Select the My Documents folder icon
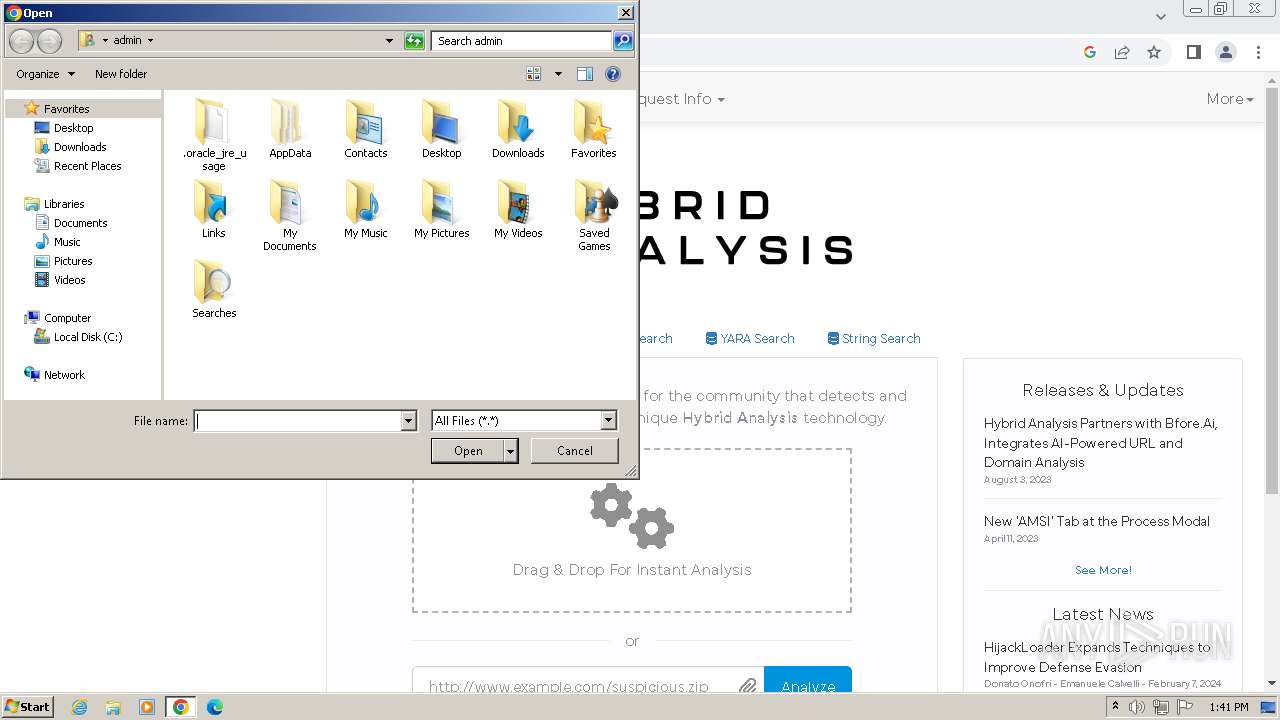The image size is (1280, 720). click(x=290, y=214)
